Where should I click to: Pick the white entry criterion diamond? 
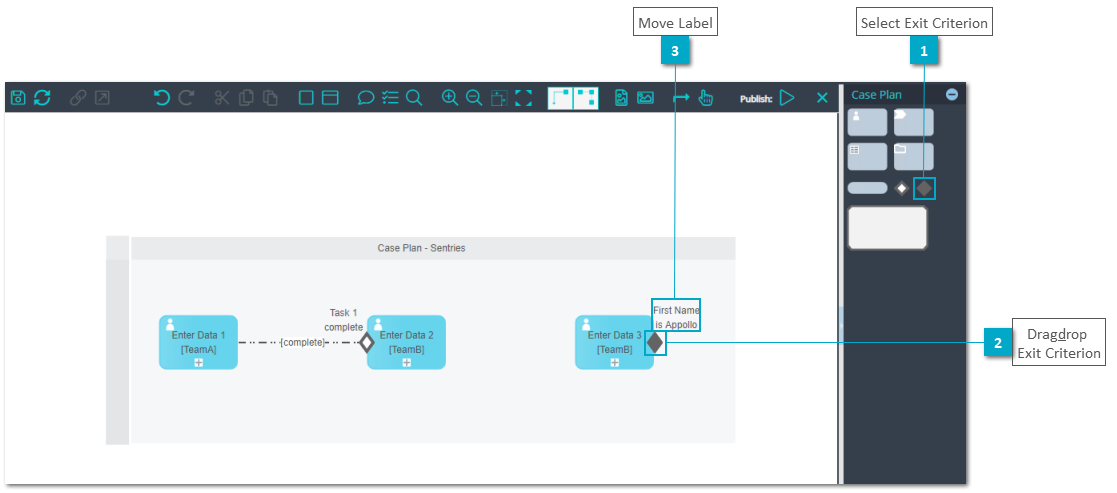click(901, 188)
